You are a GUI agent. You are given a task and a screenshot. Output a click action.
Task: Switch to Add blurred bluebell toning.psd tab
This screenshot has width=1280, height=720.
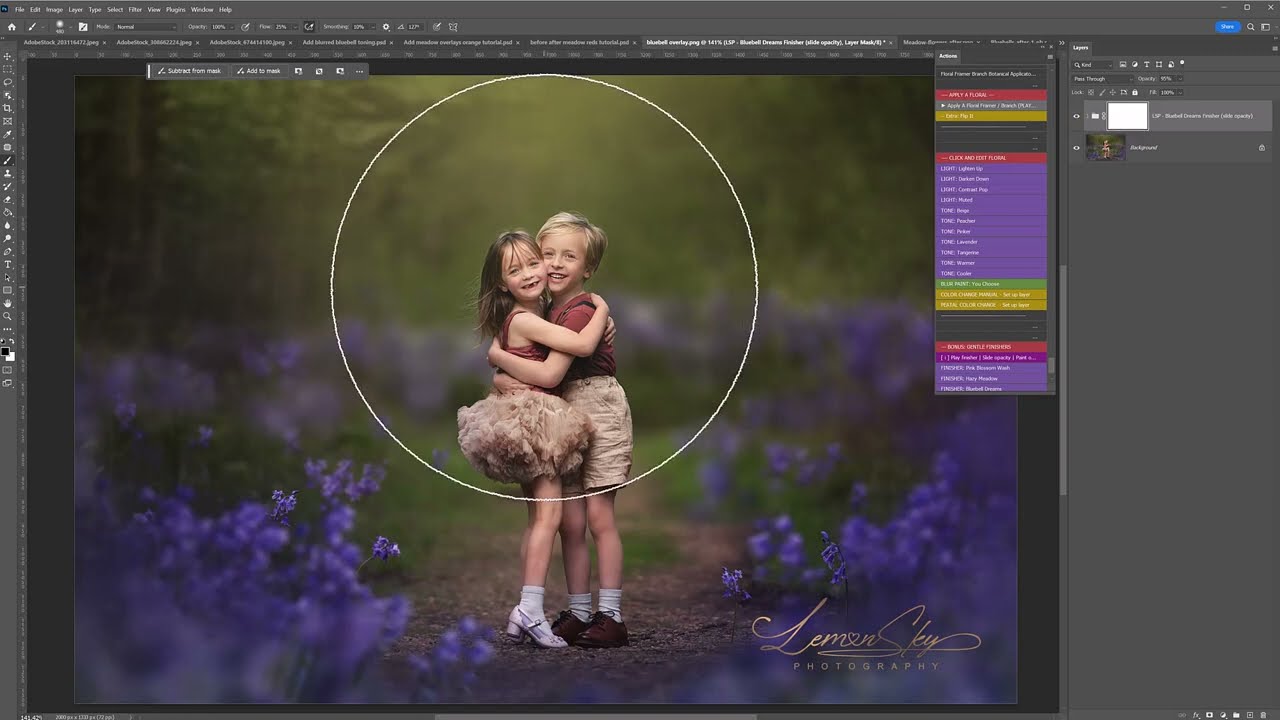(344, 43)
